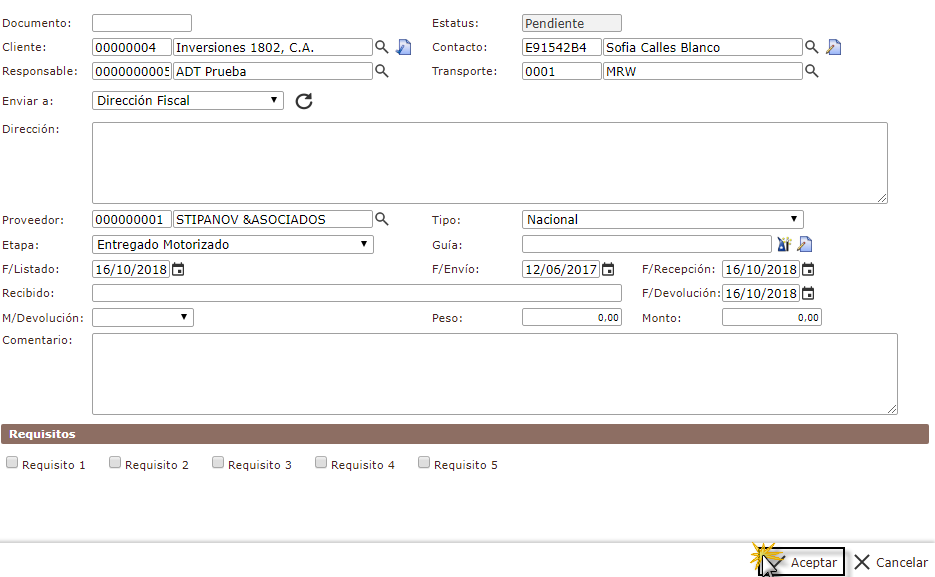Tick the Requisito 5 checkbox
935x577 pixels.
pyautogui.click(x=424, y=463)
